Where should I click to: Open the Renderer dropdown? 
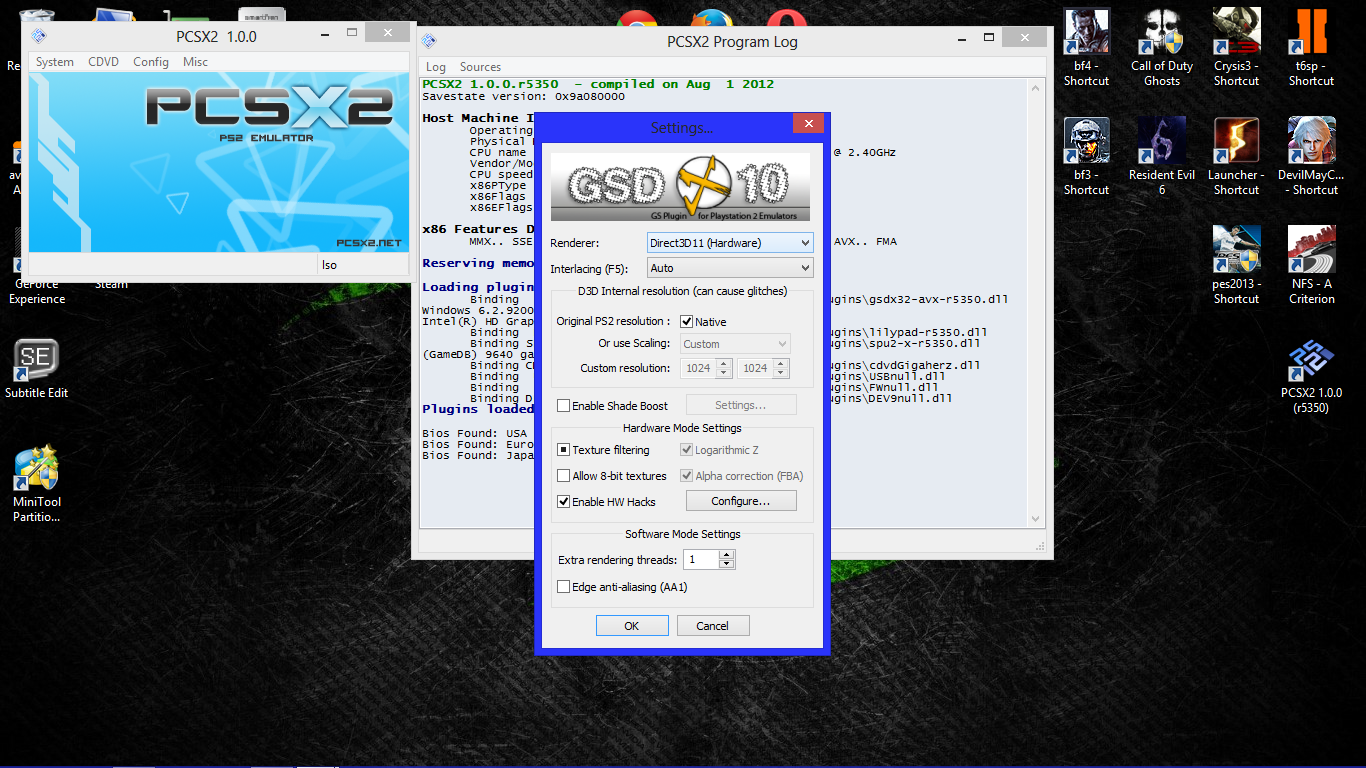click(730, 243)
